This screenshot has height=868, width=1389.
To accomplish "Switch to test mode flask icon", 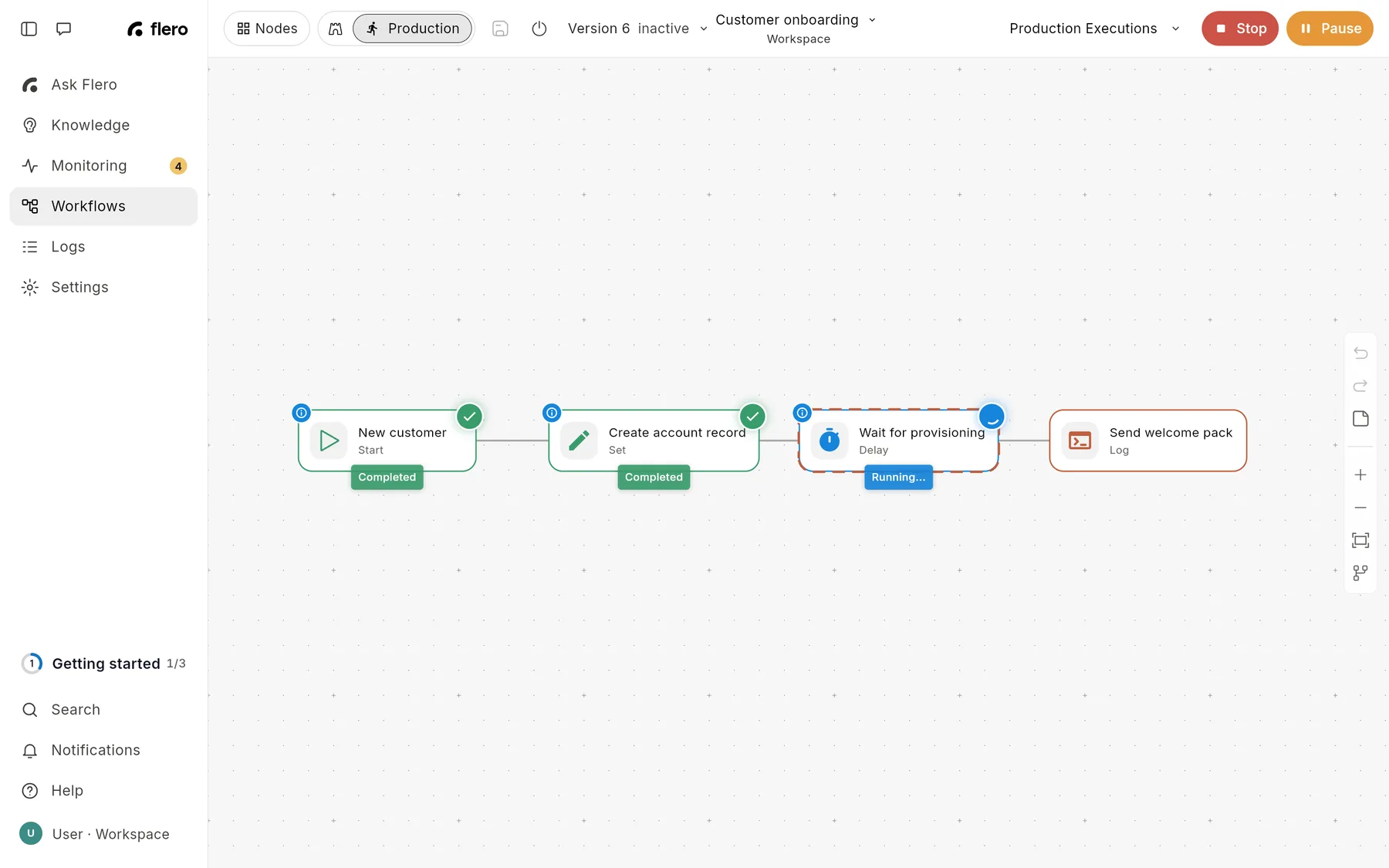I will click(336, 29).
